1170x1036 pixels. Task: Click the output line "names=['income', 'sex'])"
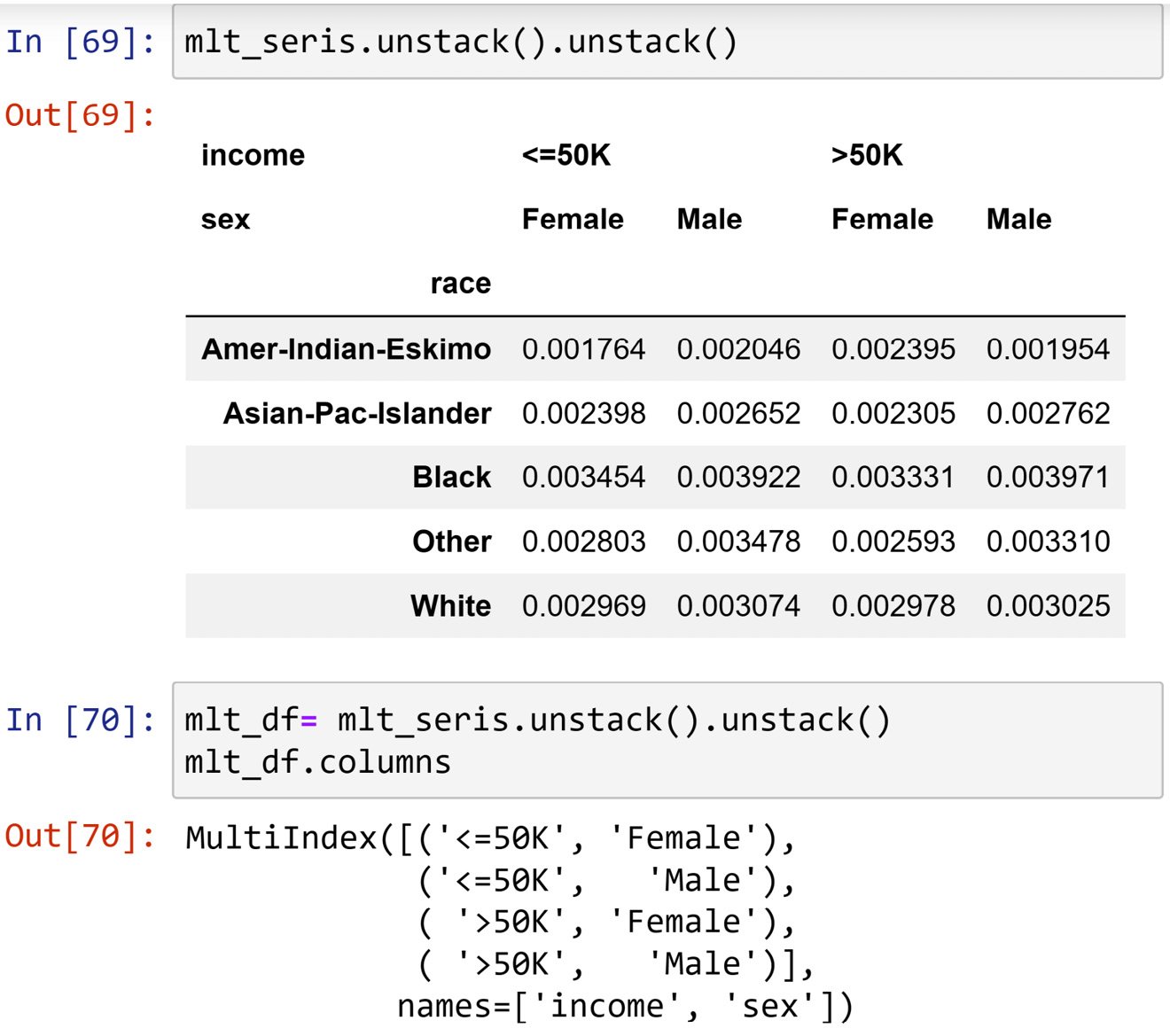[x=625, y=1006]
